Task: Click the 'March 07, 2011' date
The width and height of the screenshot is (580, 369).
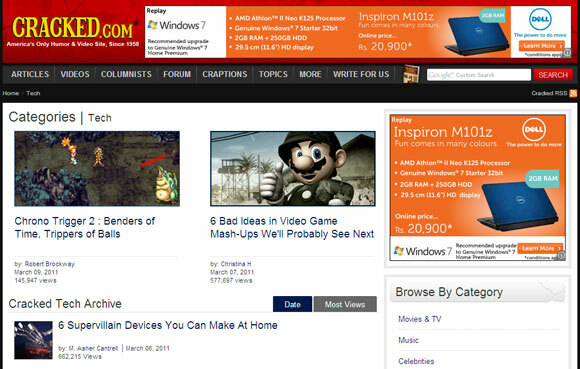Action: (232, 272)
